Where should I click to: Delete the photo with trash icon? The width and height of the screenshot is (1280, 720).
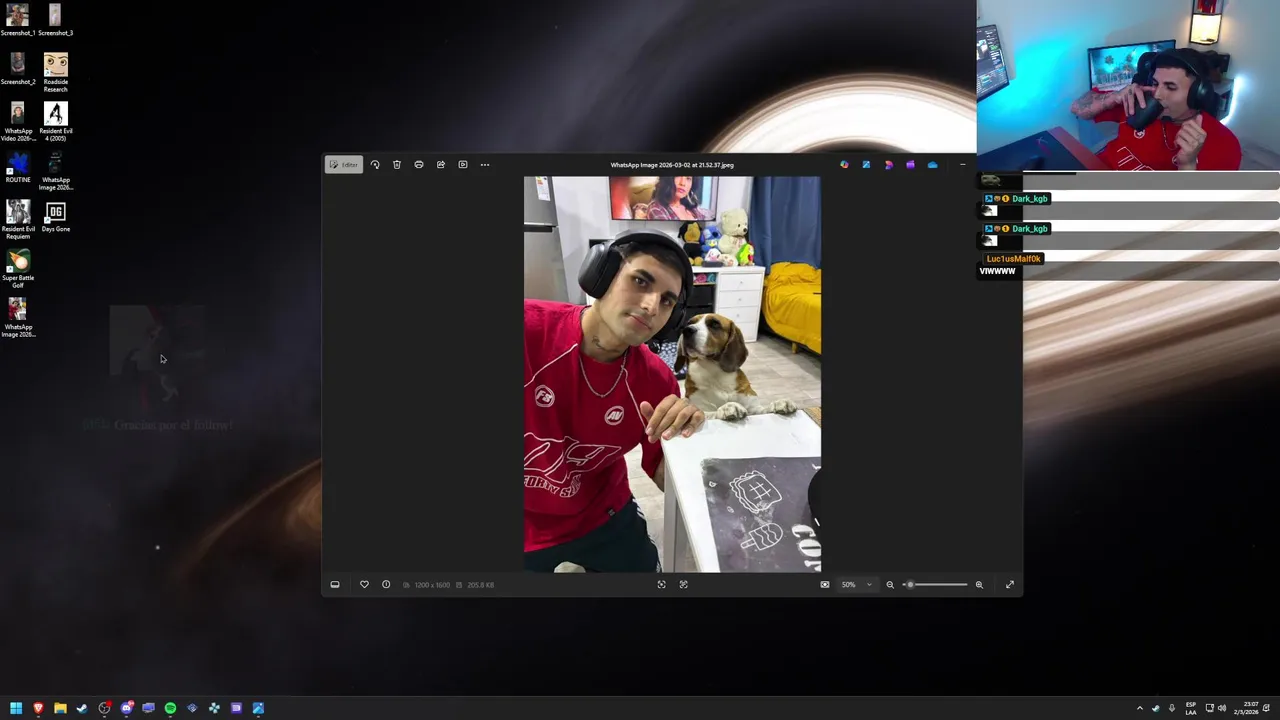tap(397, 165)
